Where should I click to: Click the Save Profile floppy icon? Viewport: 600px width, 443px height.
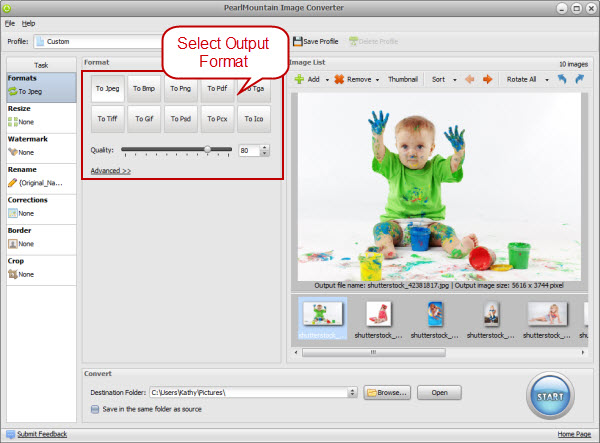coord(297,41)
